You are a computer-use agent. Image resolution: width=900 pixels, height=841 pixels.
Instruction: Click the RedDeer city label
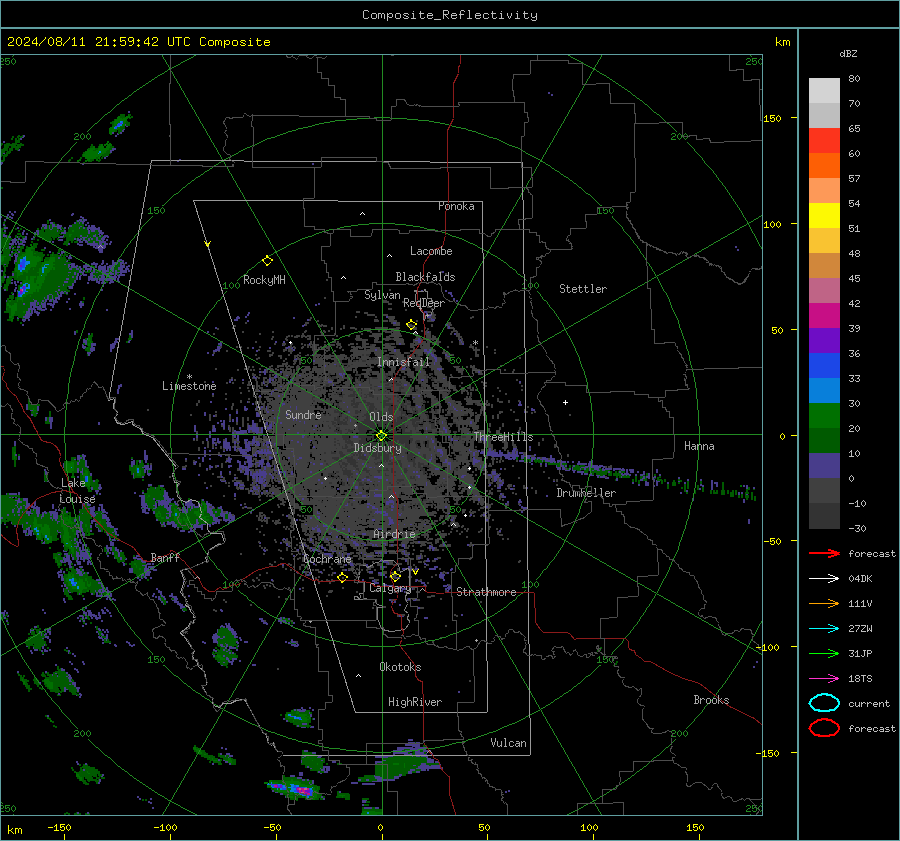coord(424,303)
